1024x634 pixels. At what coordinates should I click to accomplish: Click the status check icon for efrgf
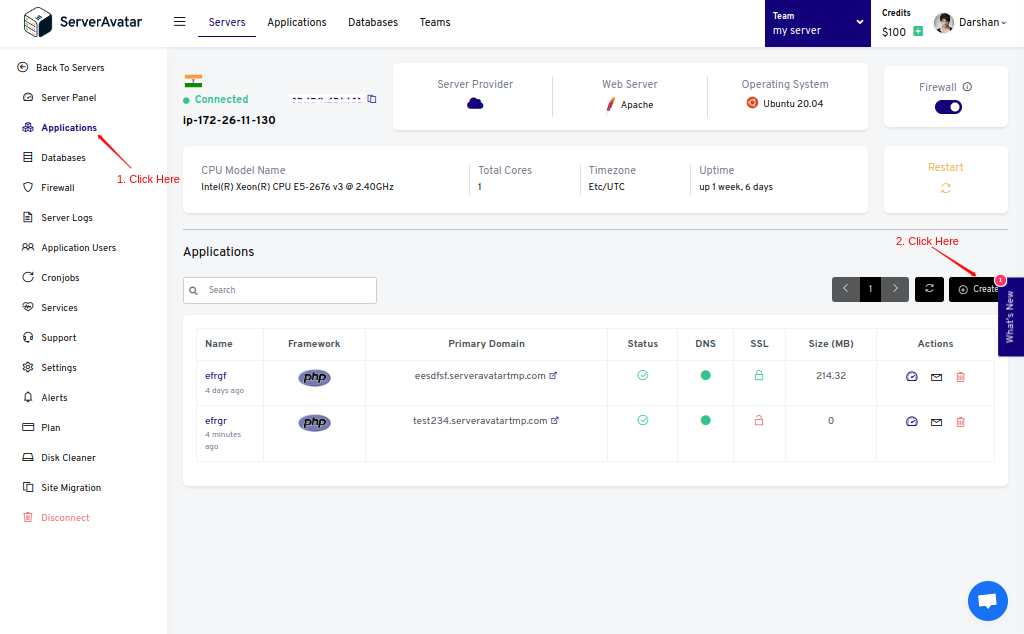pyautogui.click(x=643, y=375)
